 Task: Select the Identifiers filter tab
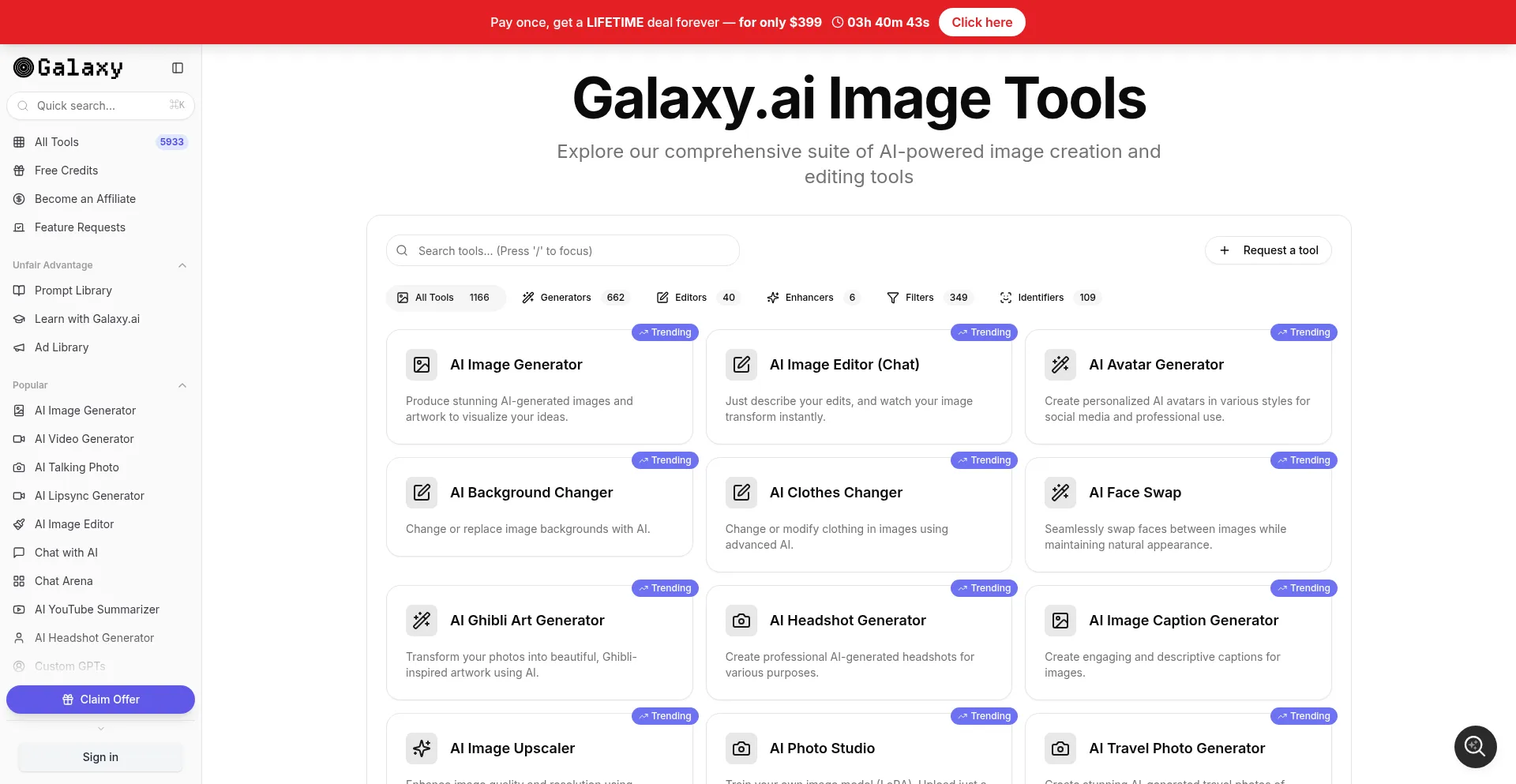(1050, 298)
